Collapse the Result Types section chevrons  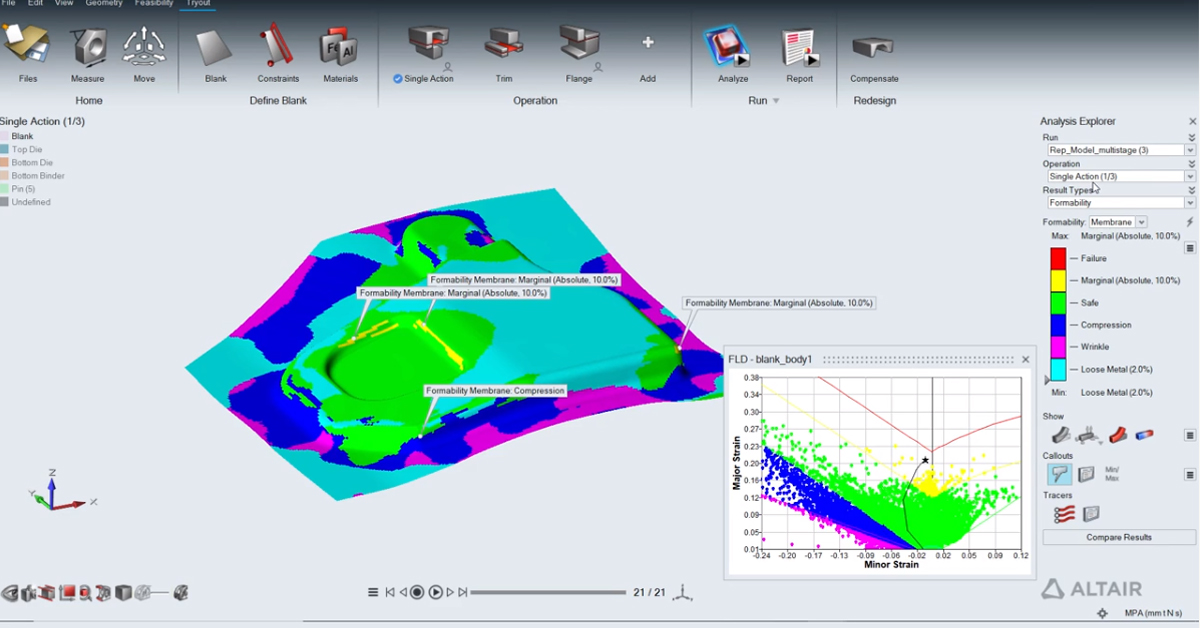pos(1191,189)
